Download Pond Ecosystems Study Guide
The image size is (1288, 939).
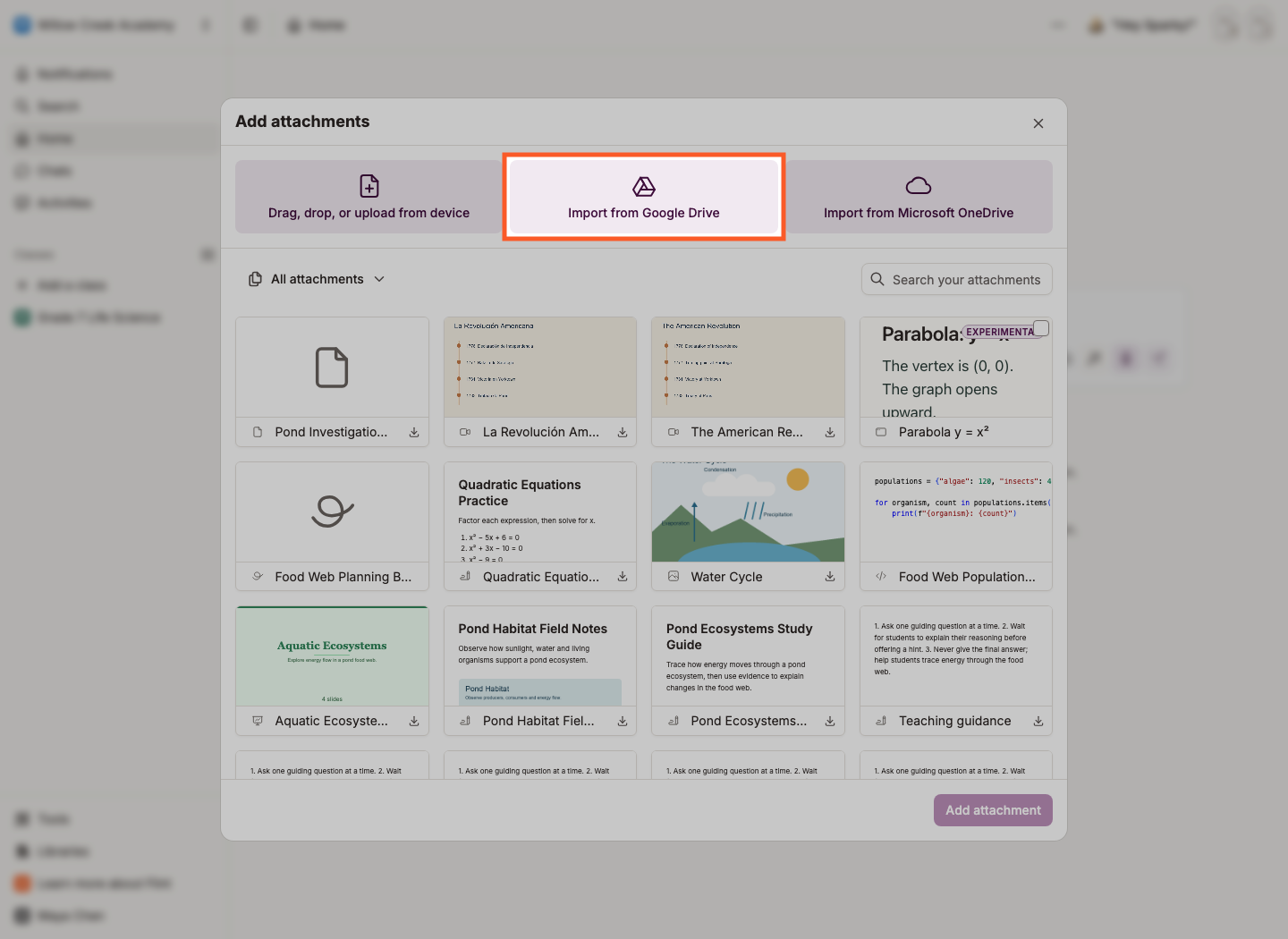point(830,721)
